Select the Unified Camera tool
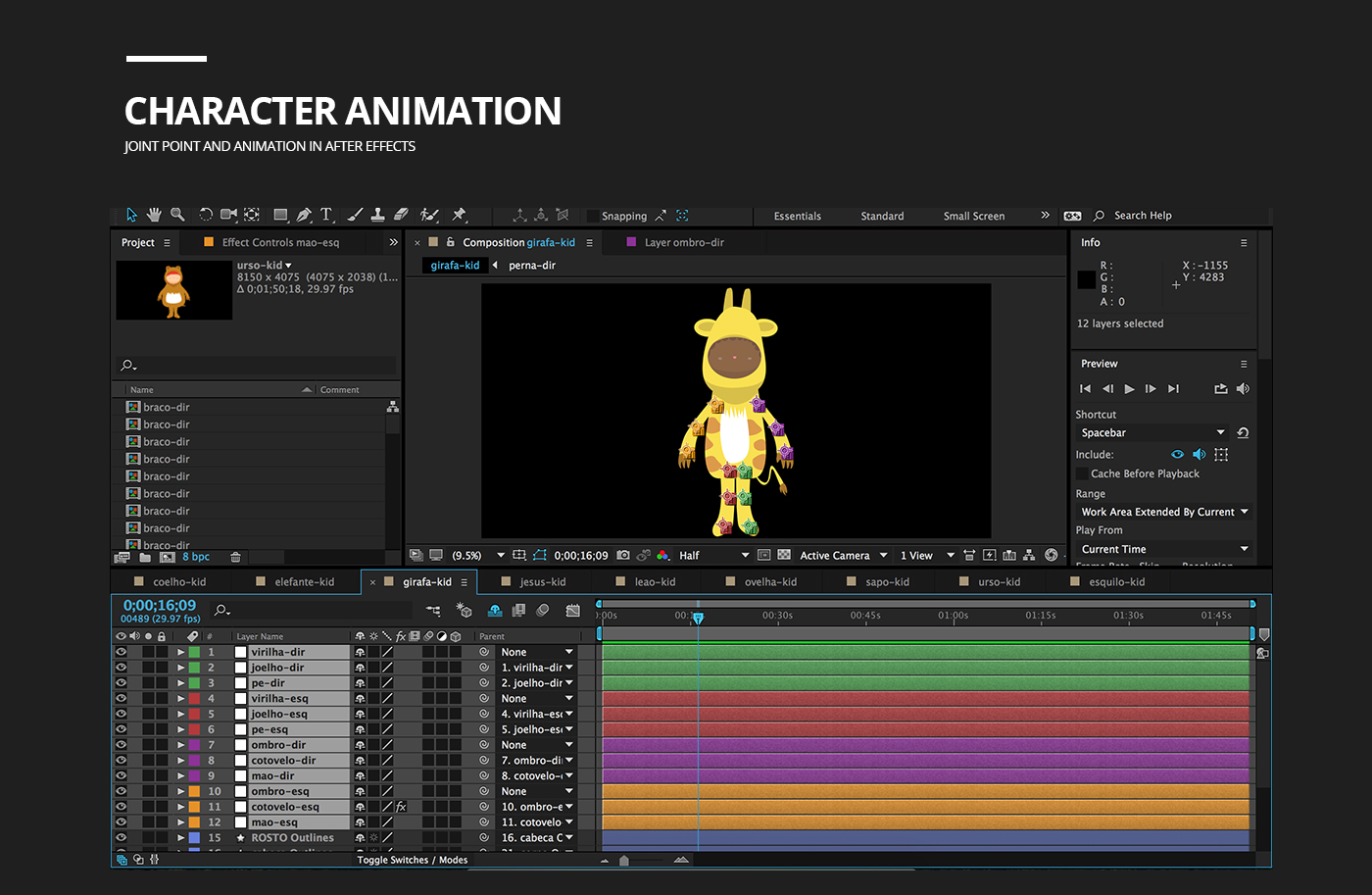Screen dimensions: 1372x895 coord(228,215)
